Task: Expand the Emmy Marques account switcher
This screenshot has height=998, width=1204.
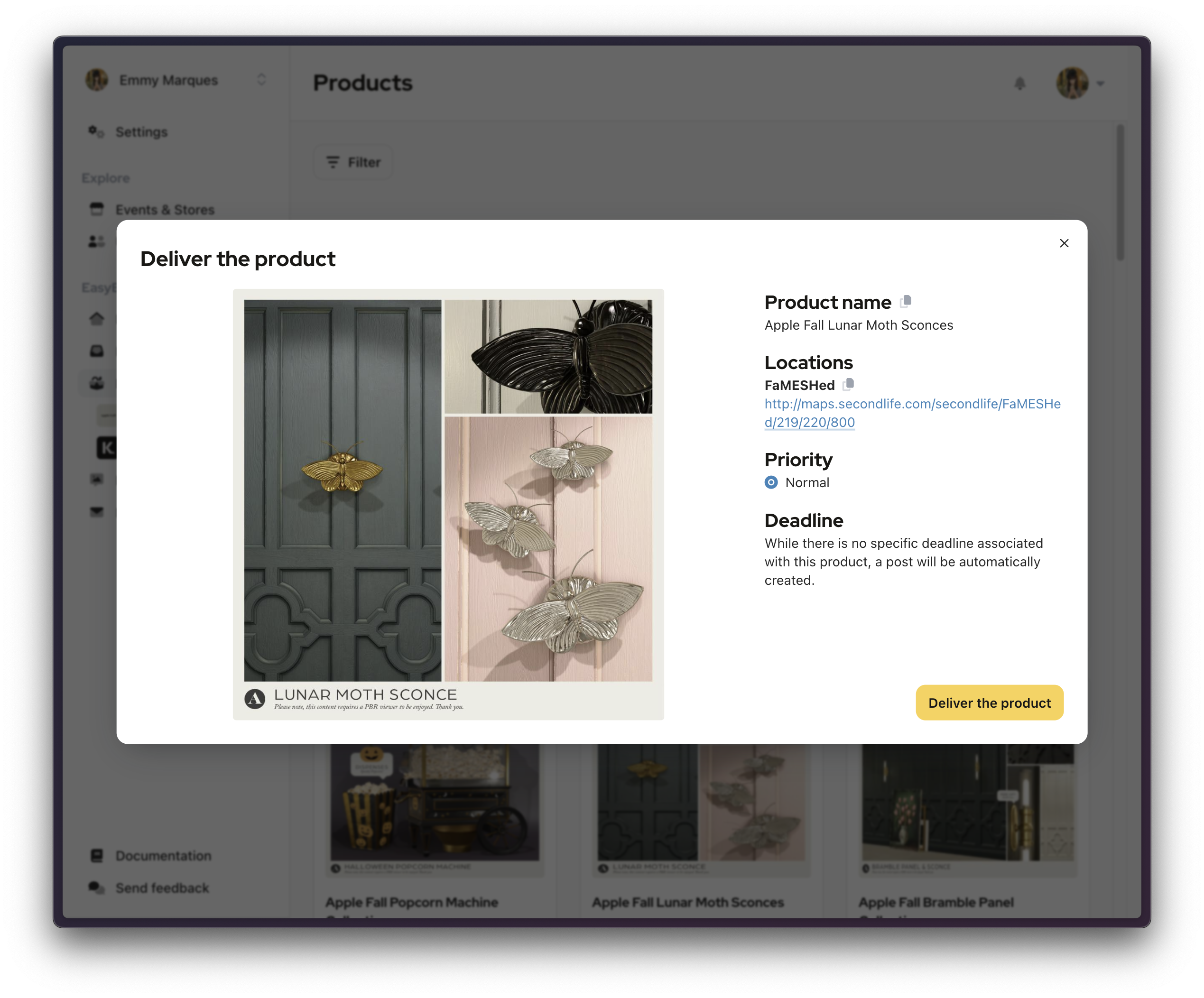Action: tap(261, 80)
